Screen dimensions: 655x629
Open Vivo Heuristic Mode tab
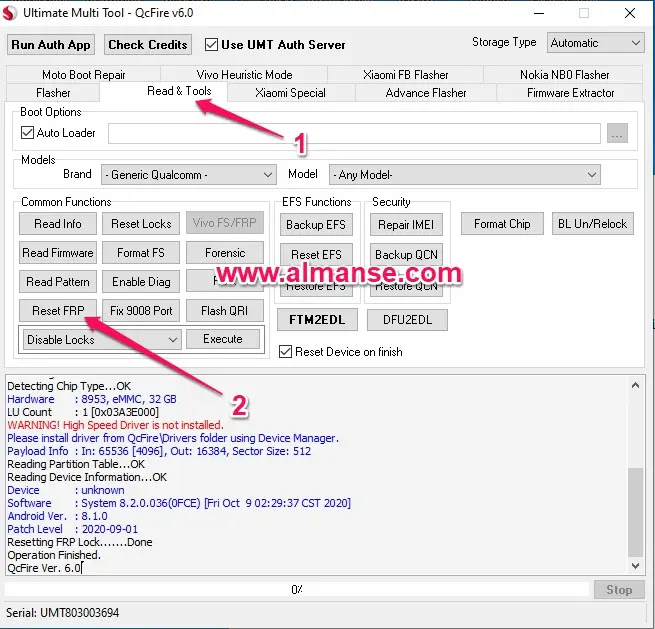point(244,75)
